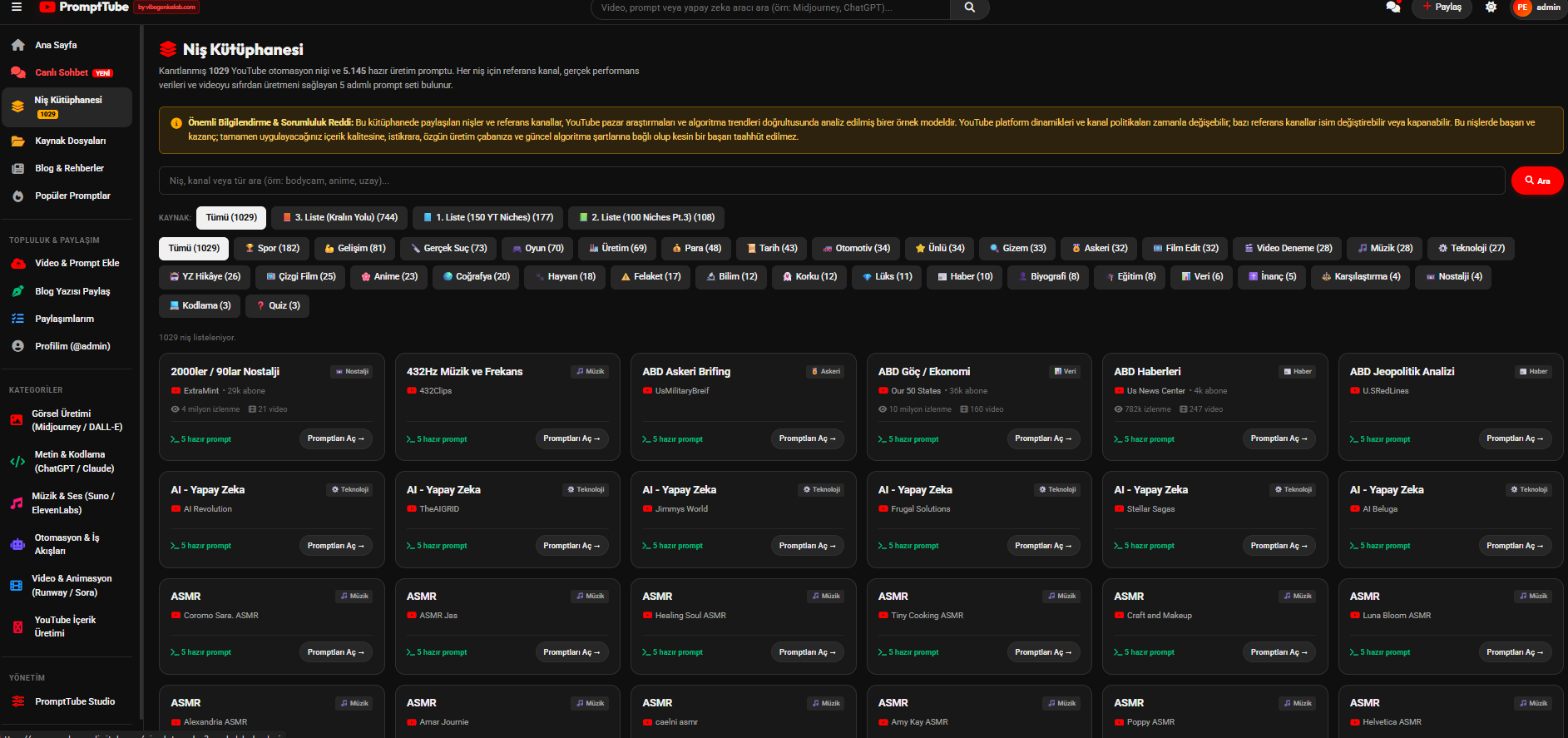
Task: Select the Gerçek Suç (73) chip
Action: tap(448, 248)
